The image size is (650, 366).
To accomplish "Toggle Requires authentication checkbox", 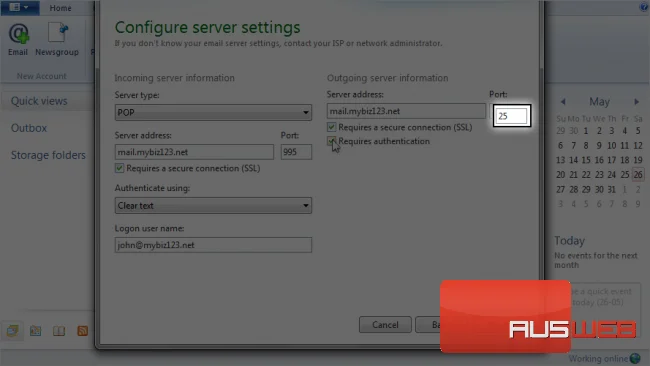I will [x=331, y=141].
